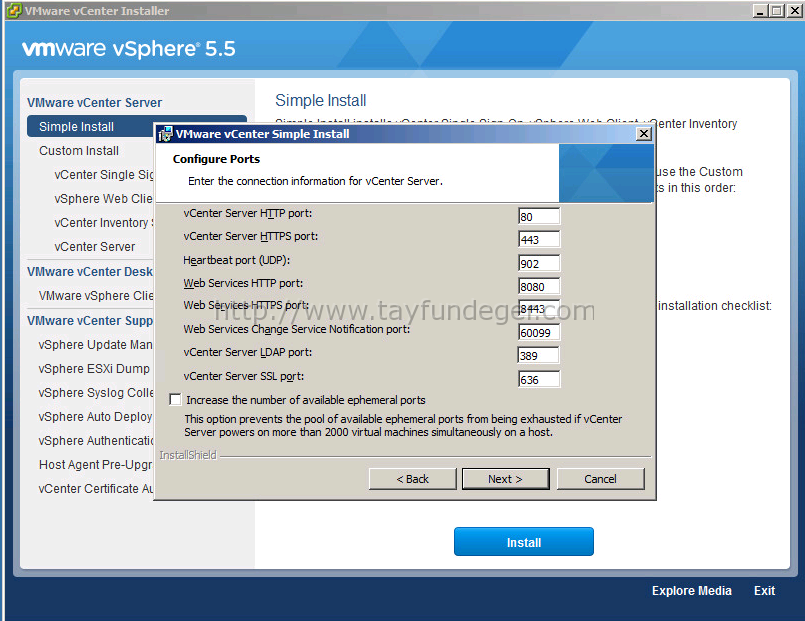Click the "VMware vCenter Support Tools" sidebar heading
Image resolution: width=805 pixels, height=621 pixels.
90,320
